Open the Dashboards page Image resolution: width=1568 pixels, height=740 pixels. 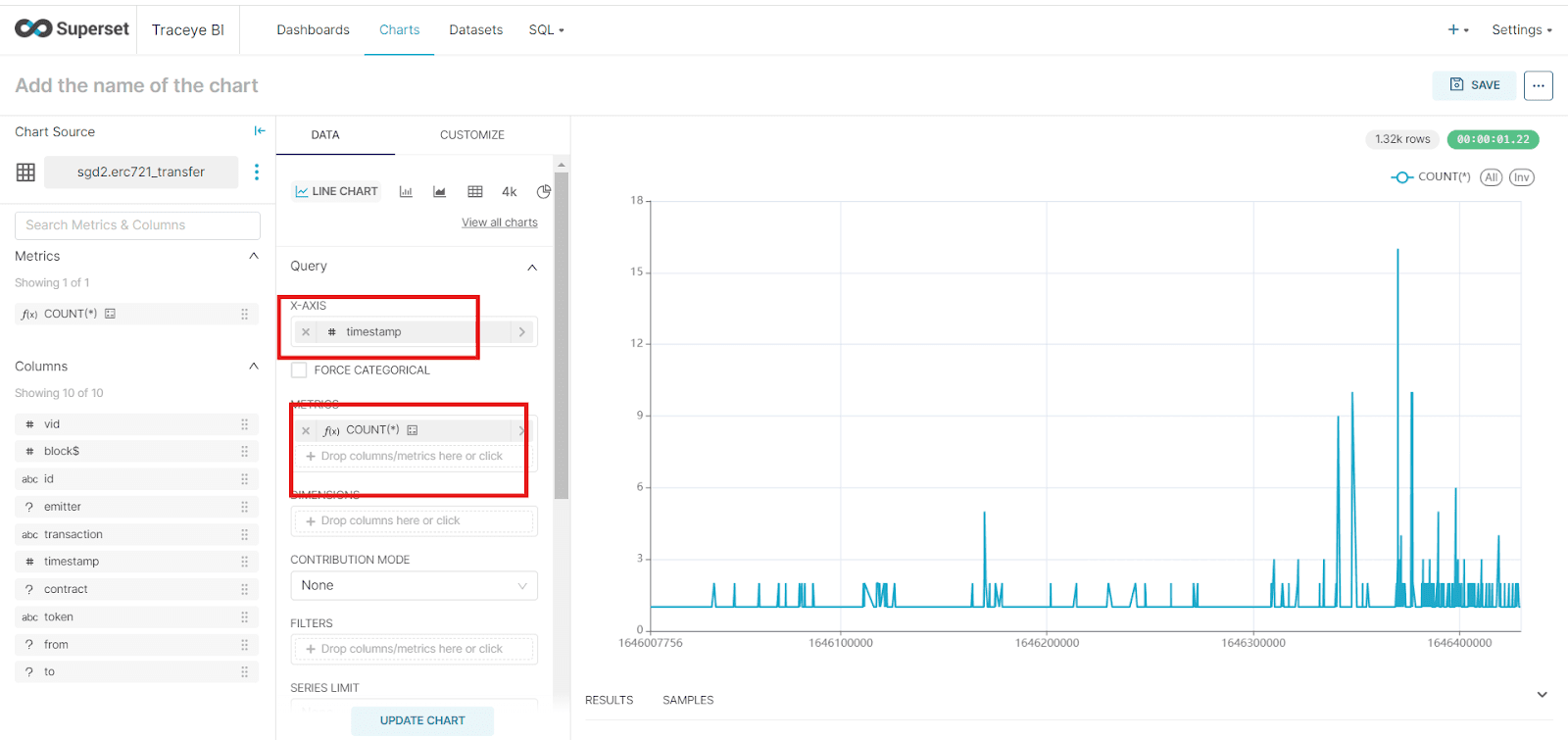click(313, 29)
